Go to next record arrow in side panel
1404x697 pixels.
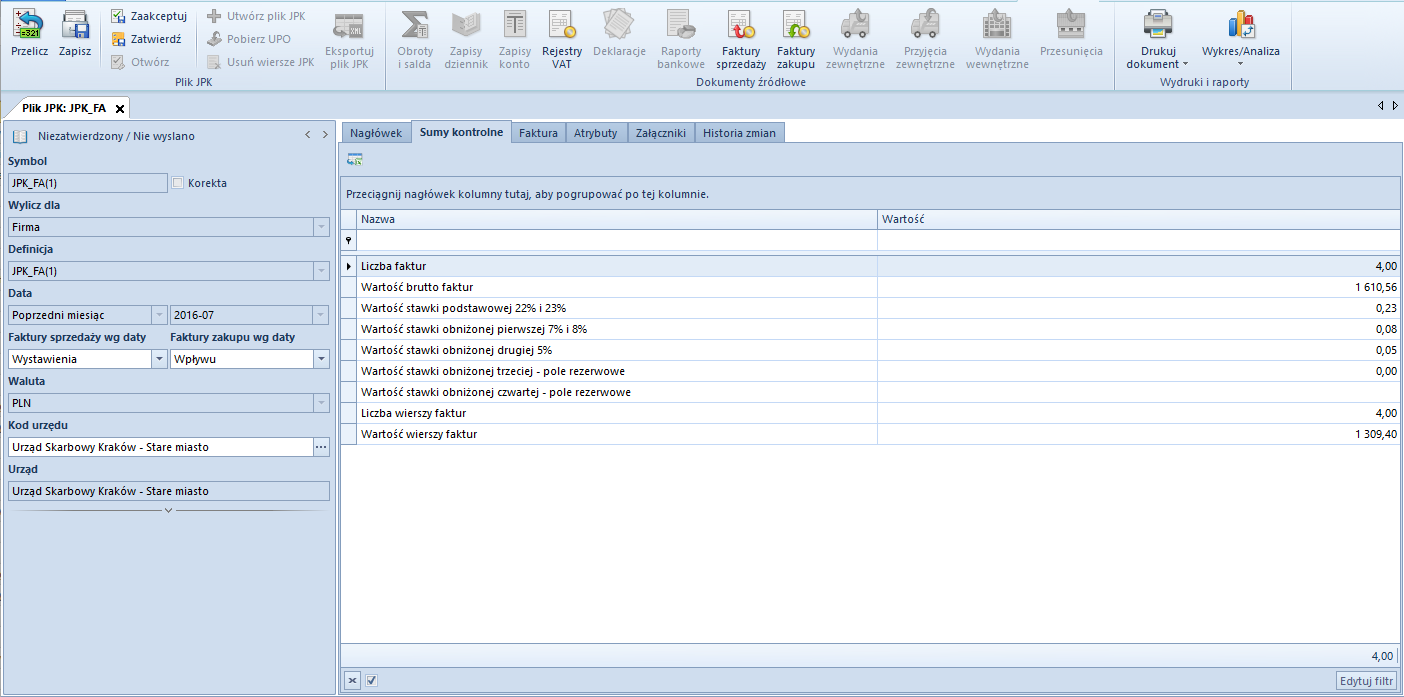325,135
